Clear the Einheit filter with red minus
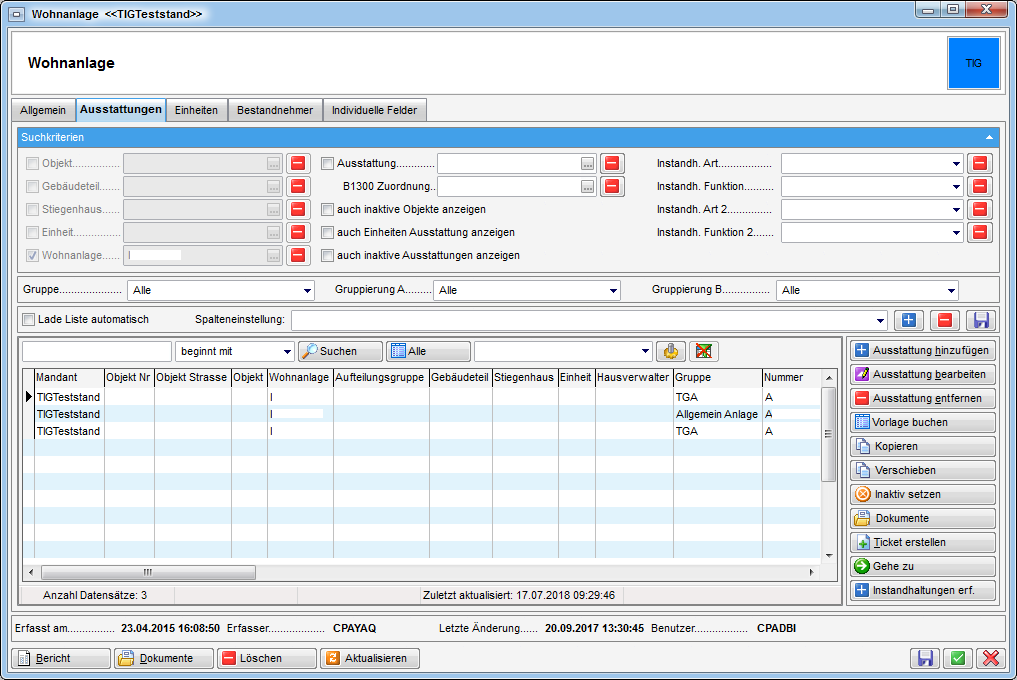 pos(298,232)
